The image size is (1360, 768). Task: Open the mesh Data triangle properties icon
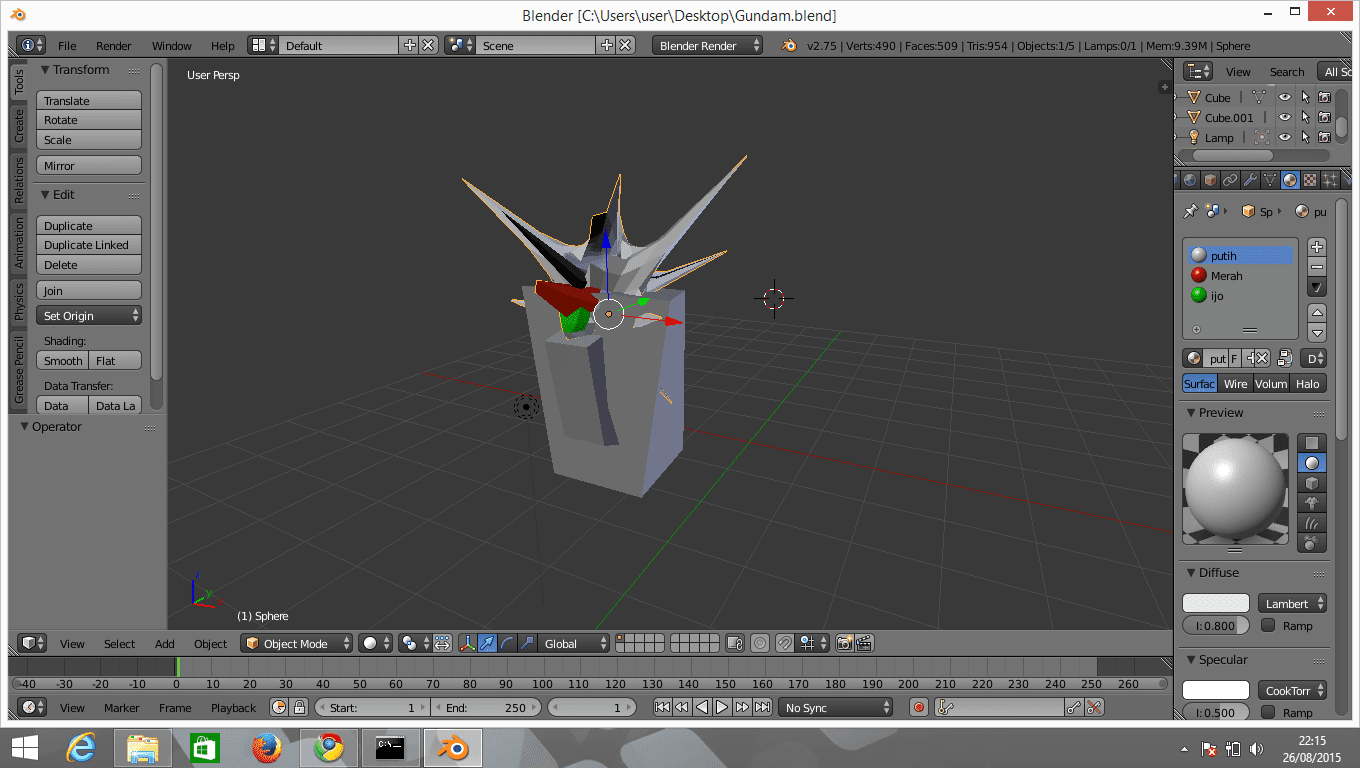click(1270, 180)
